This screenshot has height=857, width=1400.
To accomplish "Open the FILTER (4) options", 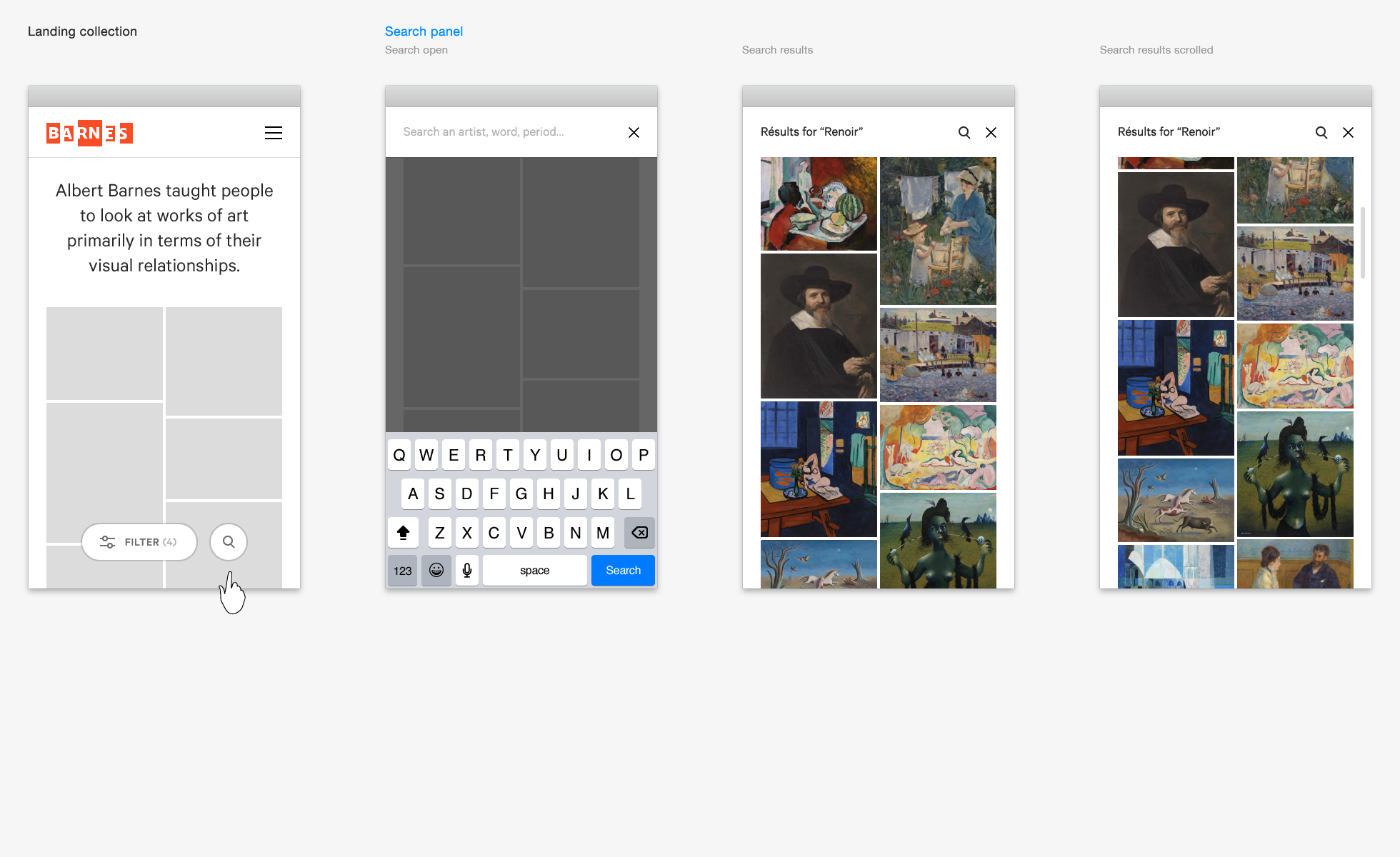I will tap(139, 541).
